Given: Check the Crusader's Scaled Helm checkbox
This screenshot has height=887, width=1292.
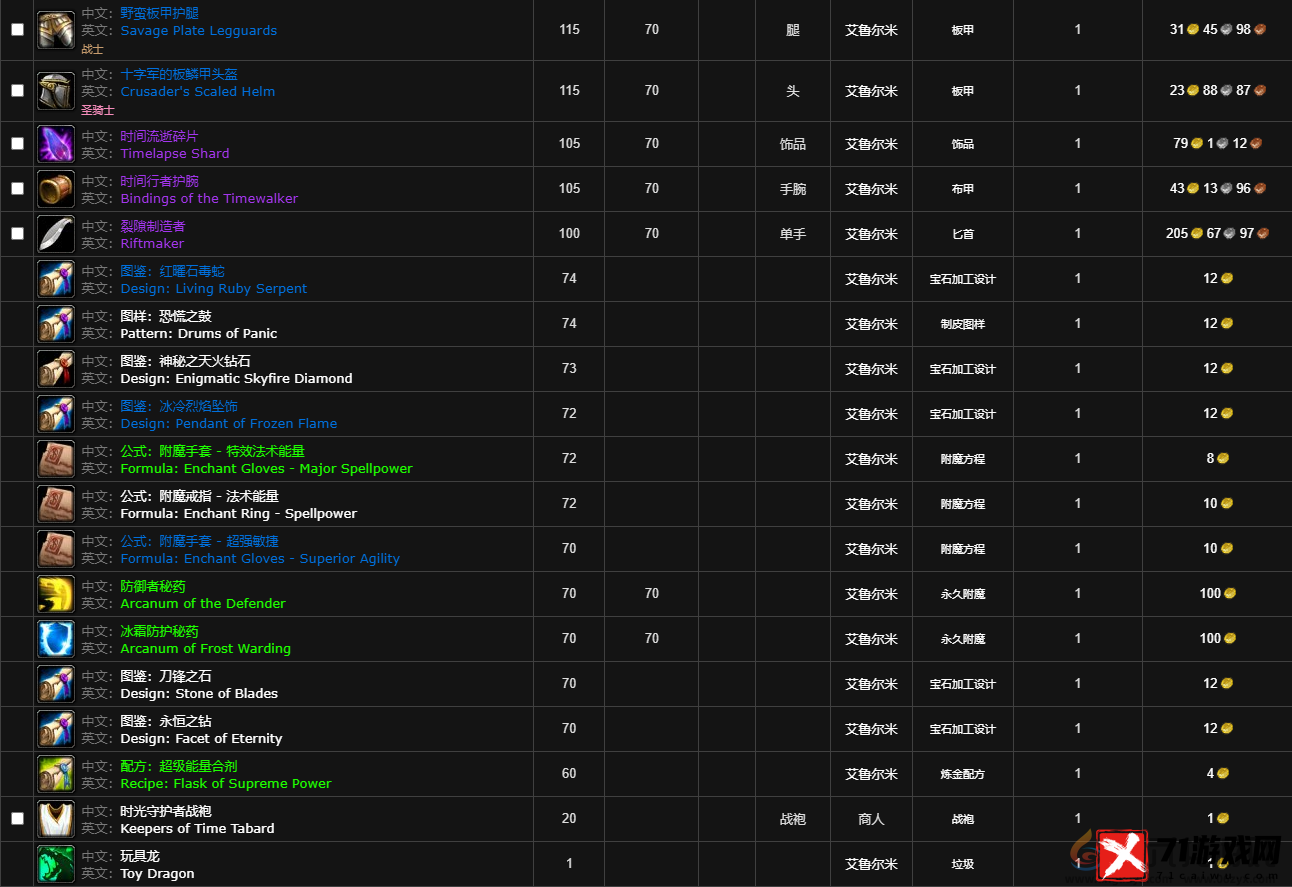Looking at the screenshot, I should (17, 90).
